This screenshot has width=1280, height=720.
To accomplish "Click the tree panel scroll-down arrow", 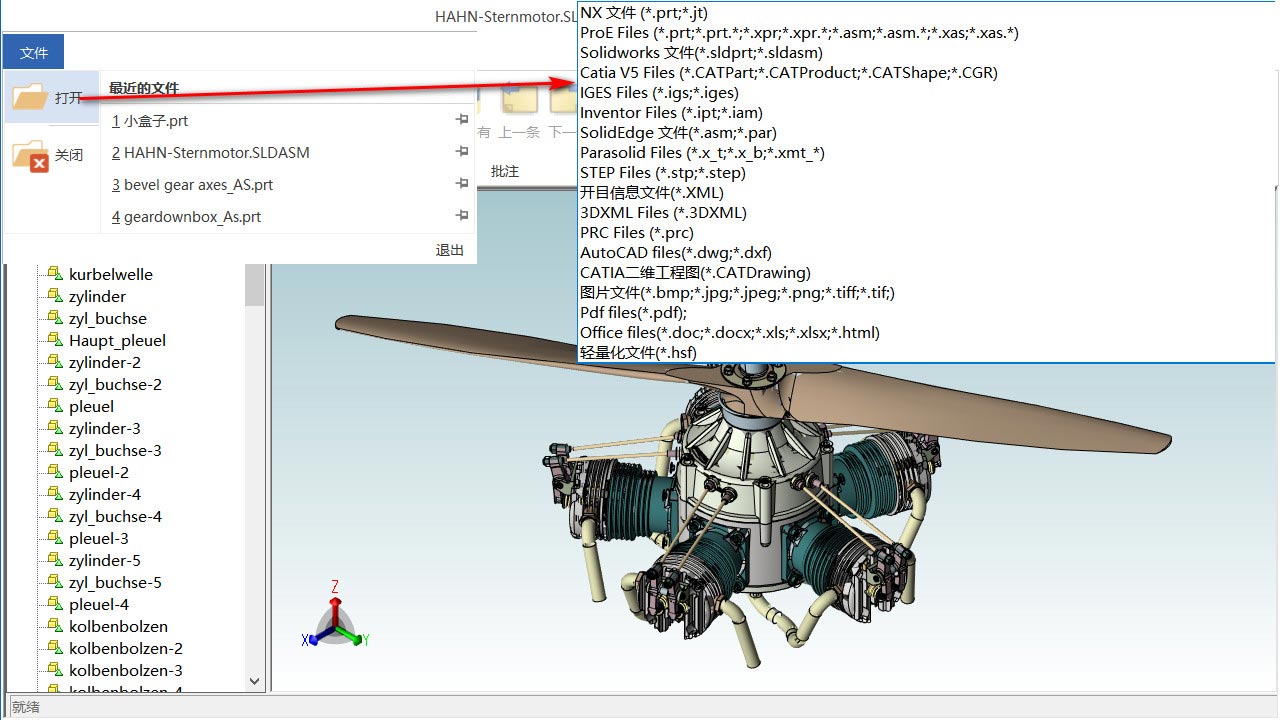I will pos(255,681).
